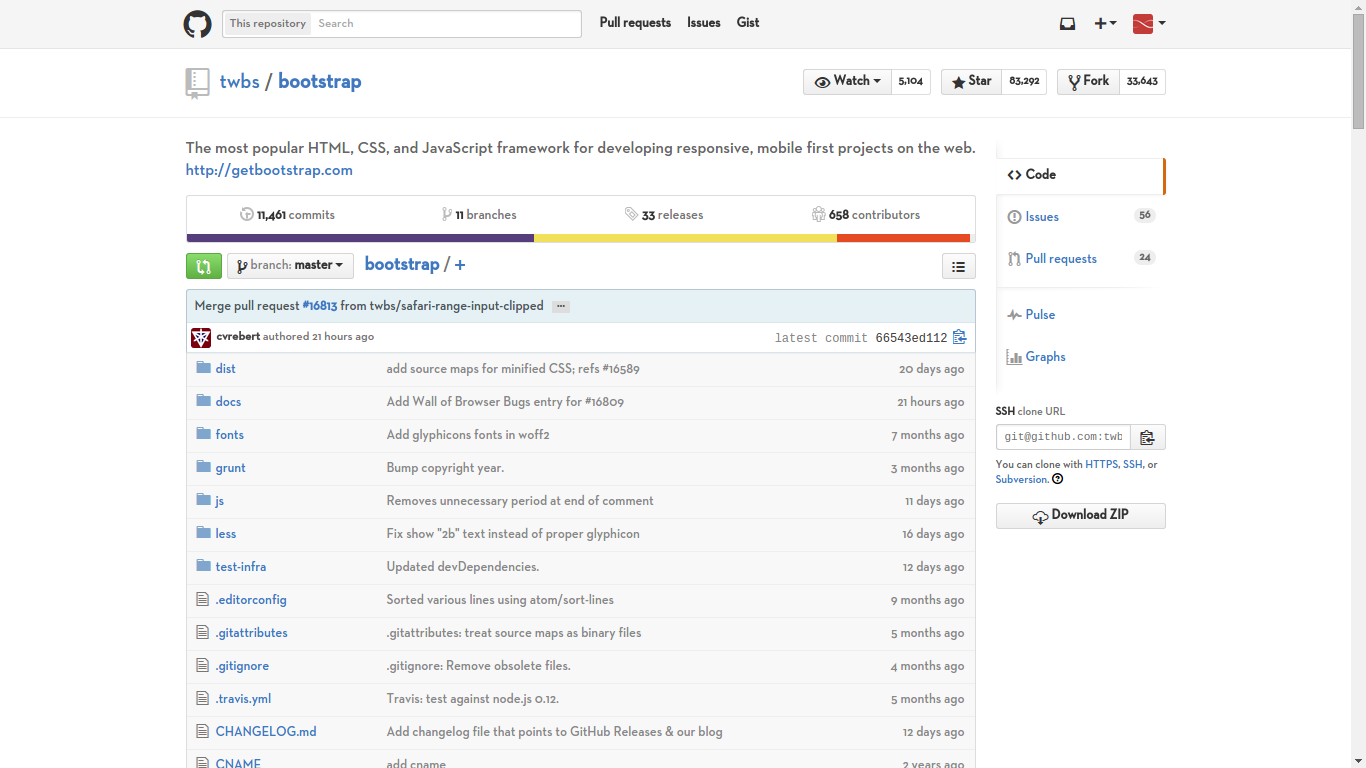Click .travis.yml file icon

pyautogui.click(x=203, y=698)
